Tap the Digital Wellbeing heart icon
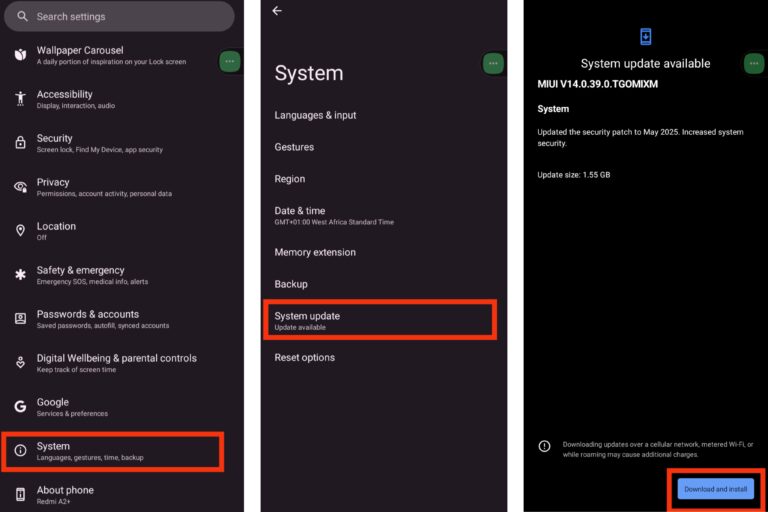Screen dimensions: 768x512 pos(20,362)
